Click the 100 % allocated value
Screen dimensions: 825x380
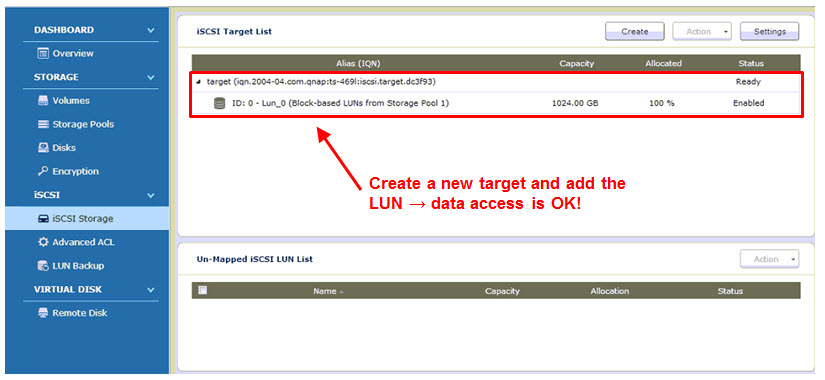[x=661, y=103]
